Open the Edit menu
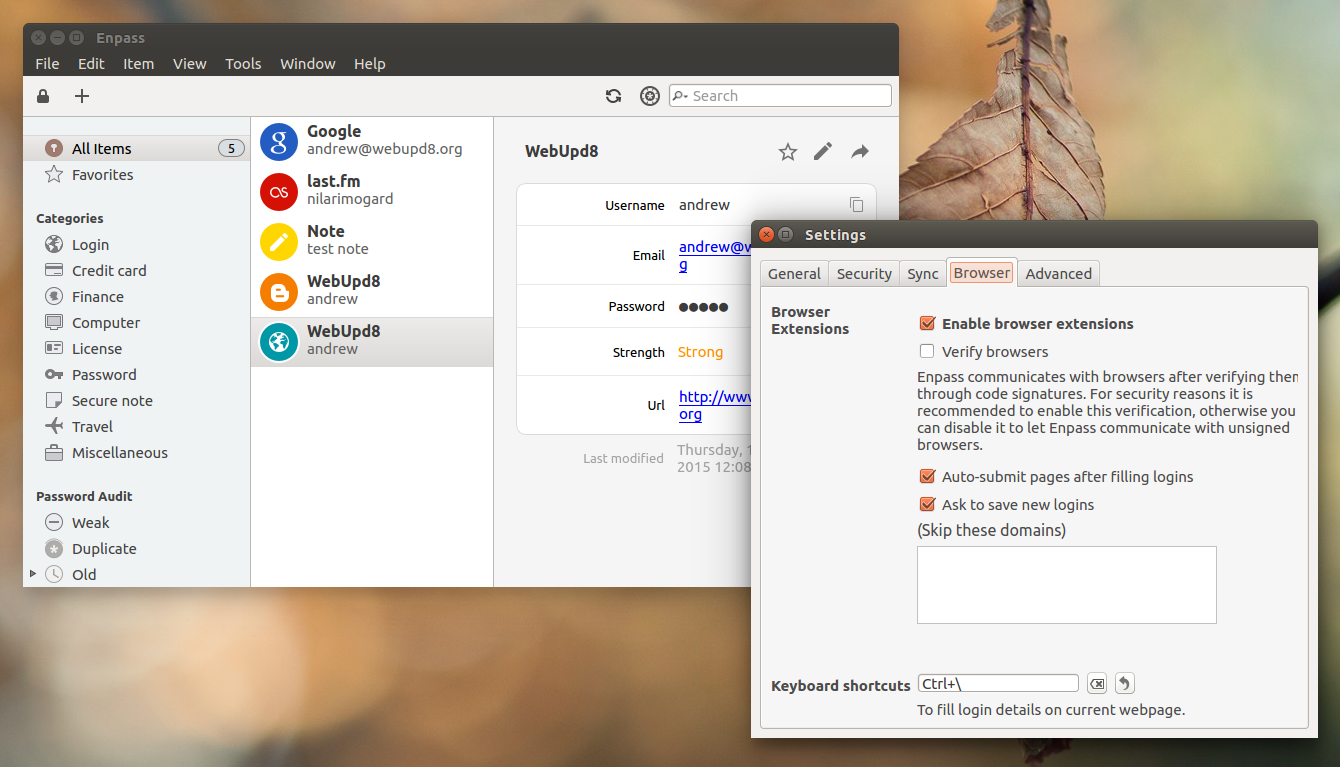The width and height of the screenshot is (1340, 767). coord(91,64)
